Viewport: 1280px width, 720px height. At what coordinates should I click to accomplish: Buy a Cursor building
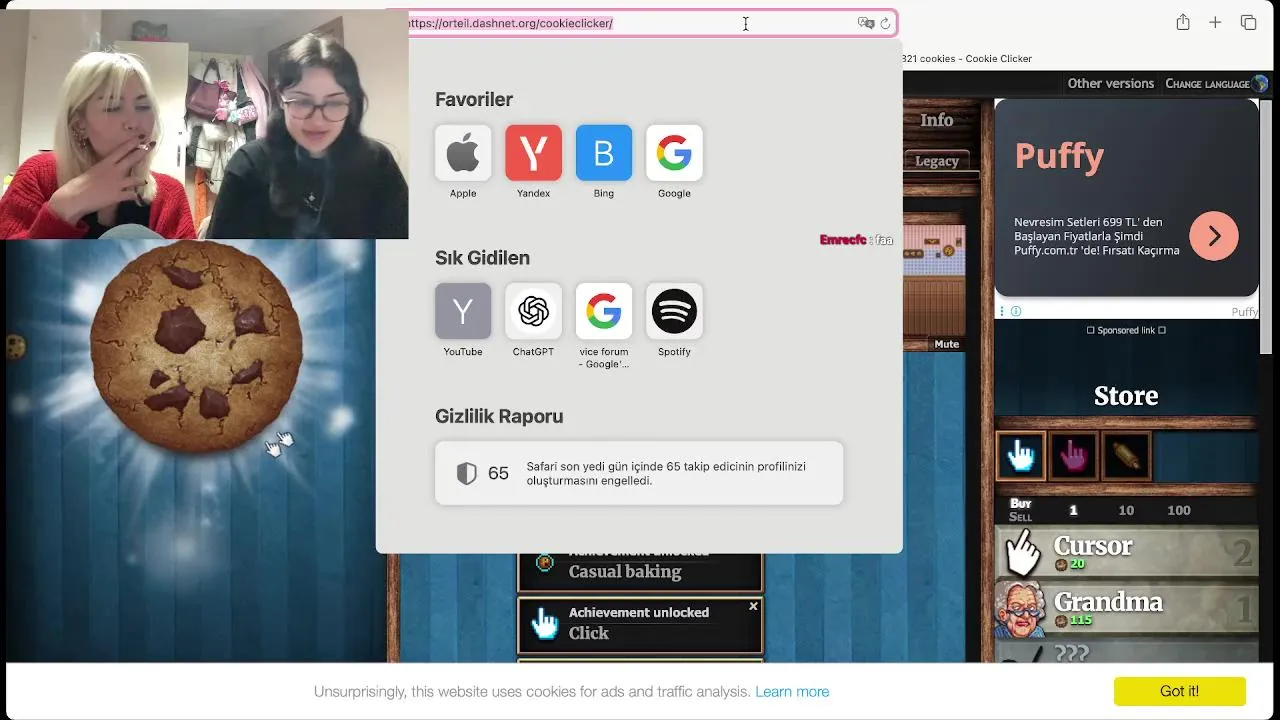(1126, 552)
